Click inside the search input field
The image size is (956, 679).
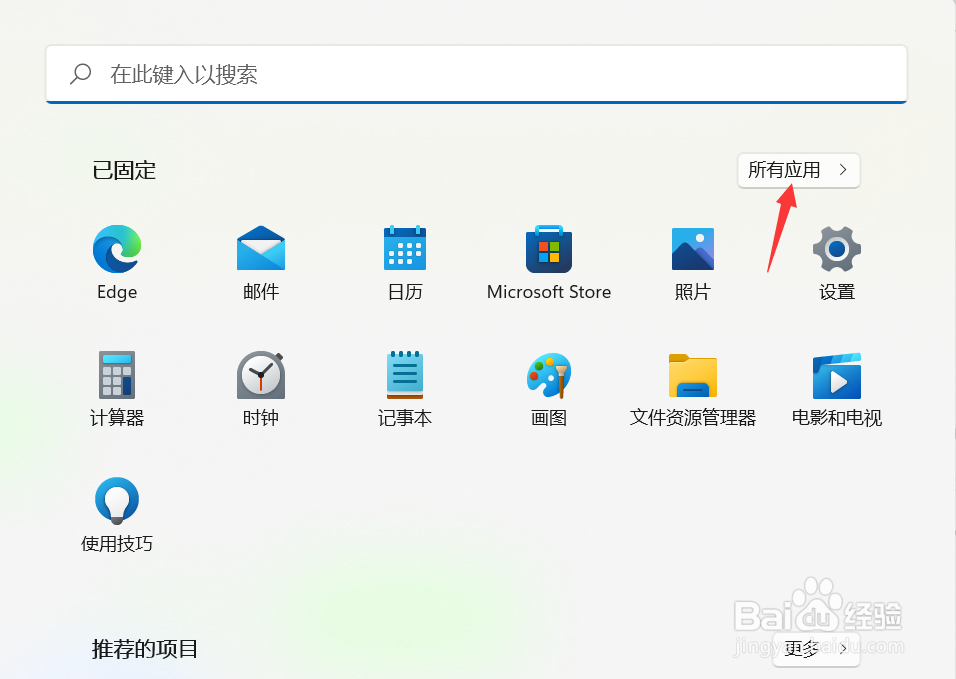click(x=400, y=73)
